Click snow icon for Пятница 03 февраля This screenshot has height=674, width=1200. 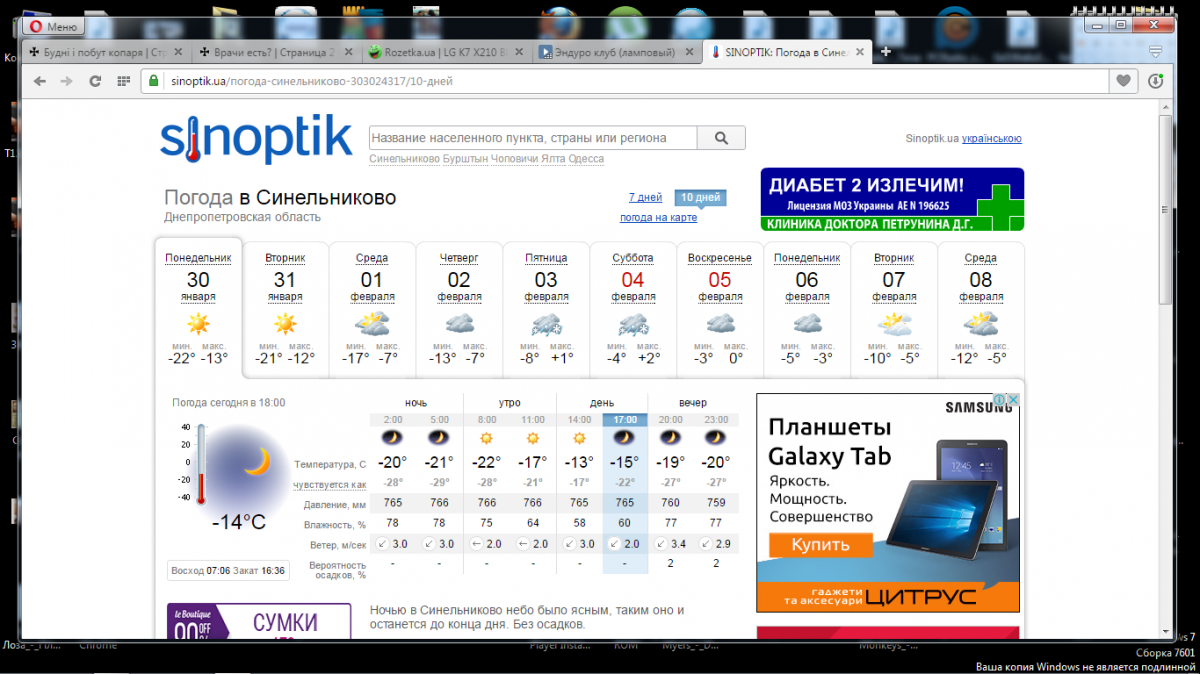(x=546, y=323)
